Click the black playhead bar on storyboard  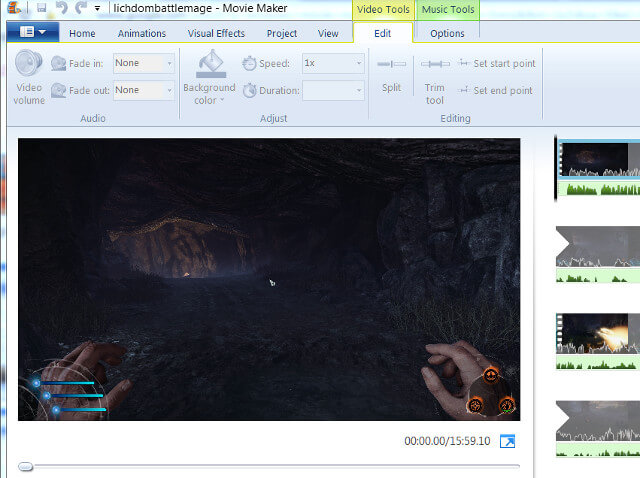[556, 169]
